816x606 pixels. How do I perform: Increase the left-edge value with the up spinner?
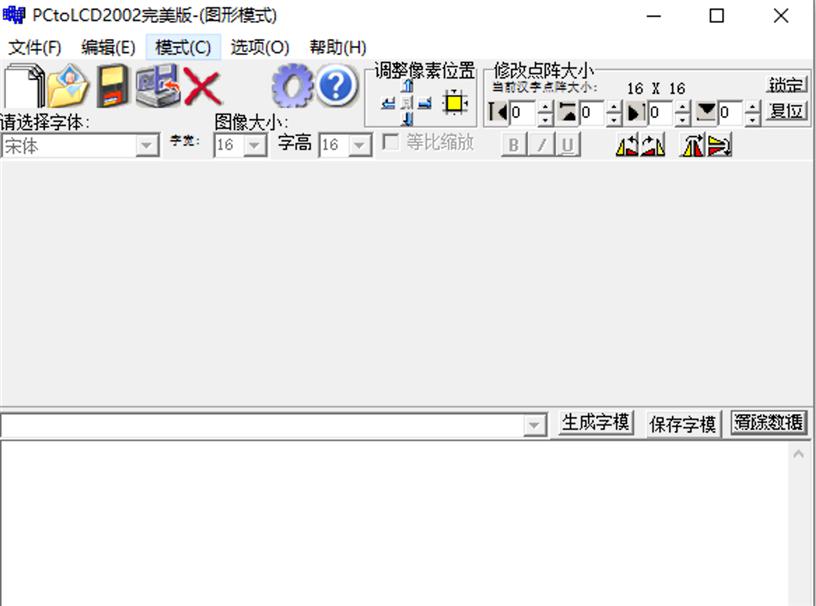coord(545,107)
